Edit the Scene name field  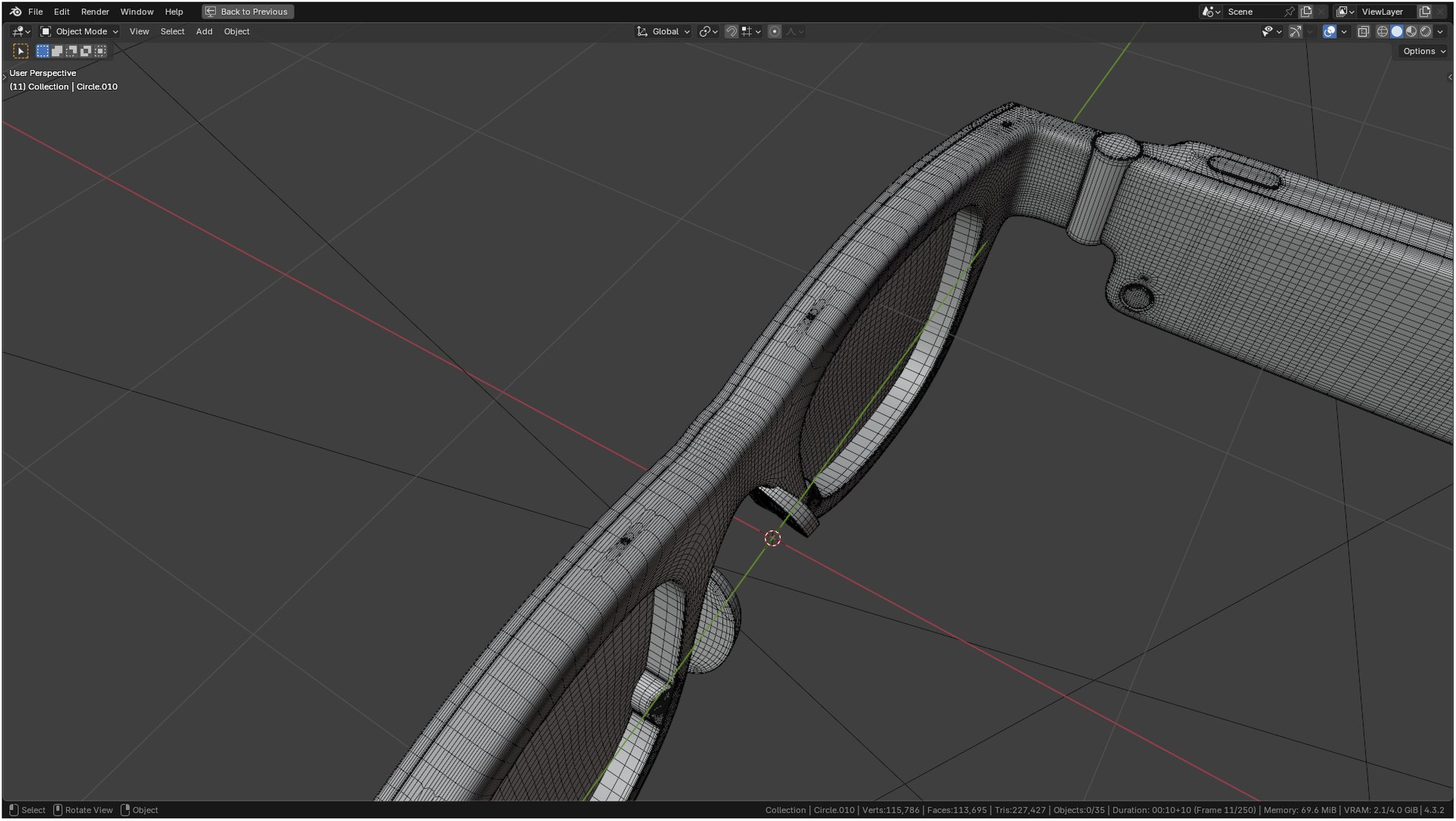[x=1251, y=11]
